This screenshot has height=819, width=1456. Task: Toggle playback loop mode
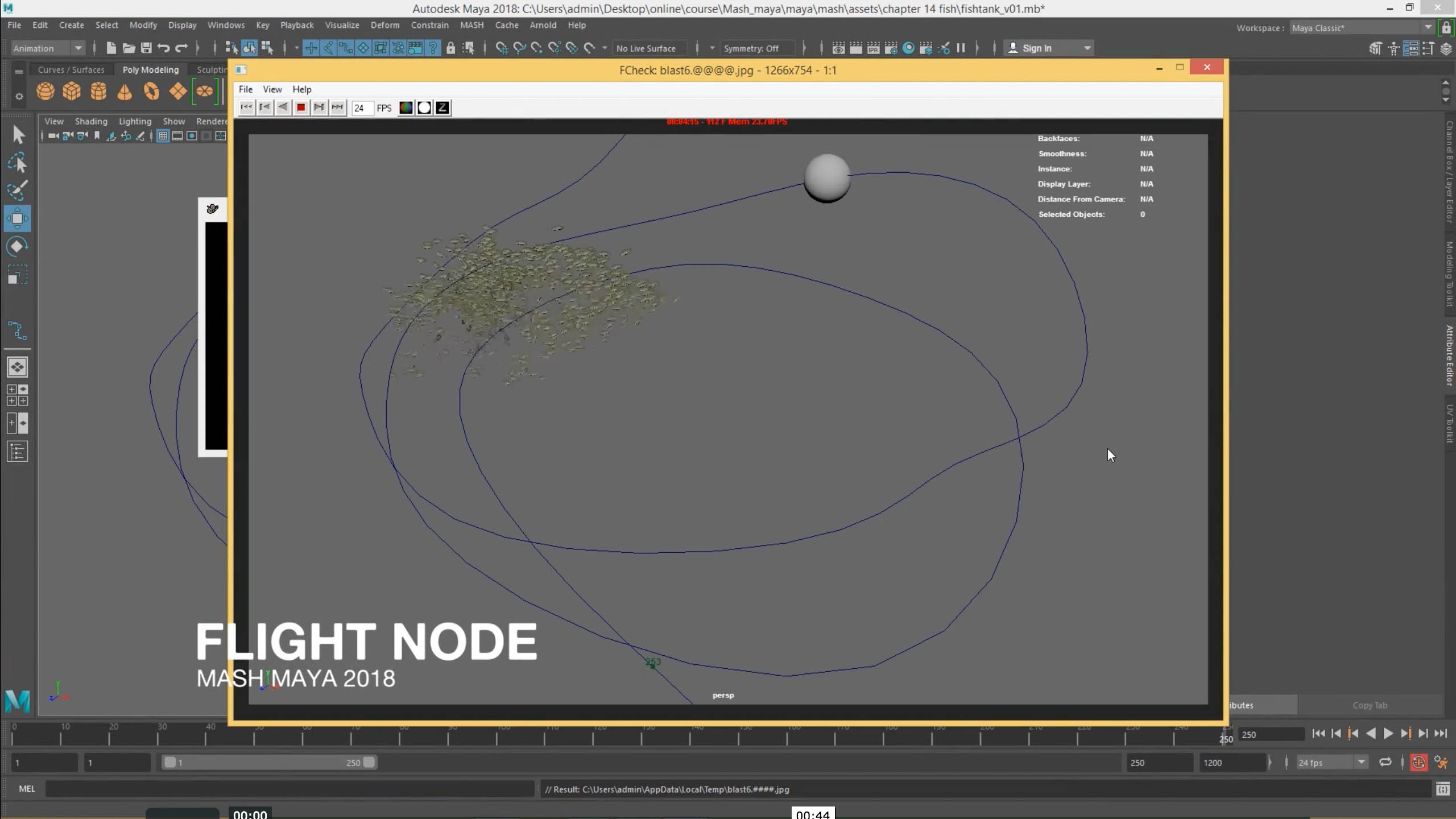[1385, 763]
